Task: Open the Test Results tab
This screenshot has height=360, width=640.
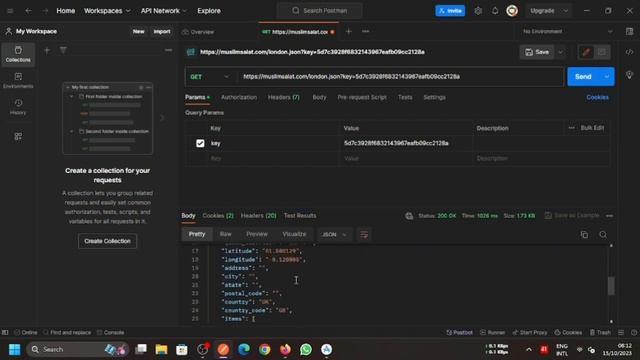Action: point(300,216)
